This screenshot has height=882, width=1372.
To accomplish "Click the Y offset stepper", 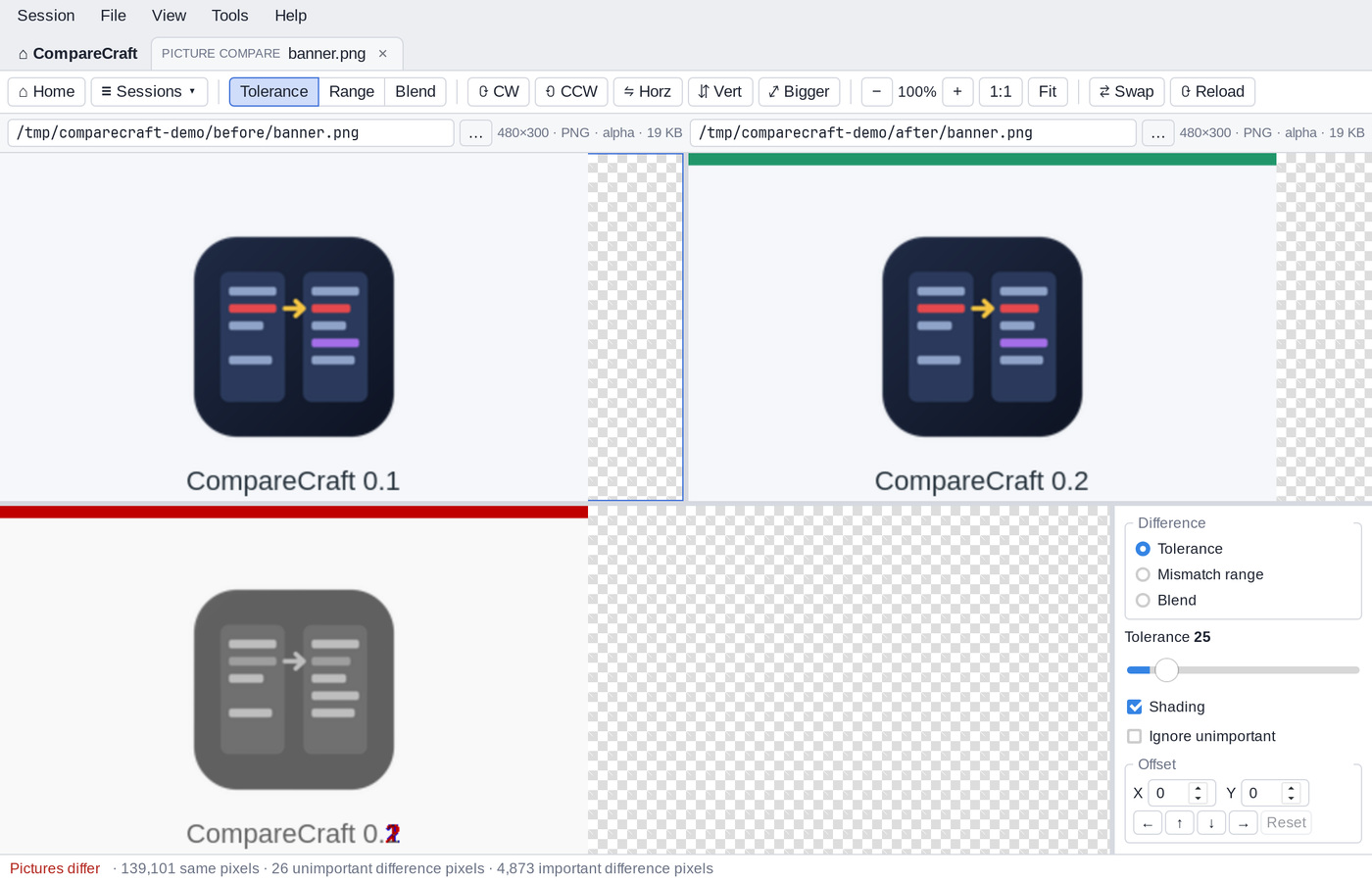I will pyautogui.click(x=1291, y=793).
